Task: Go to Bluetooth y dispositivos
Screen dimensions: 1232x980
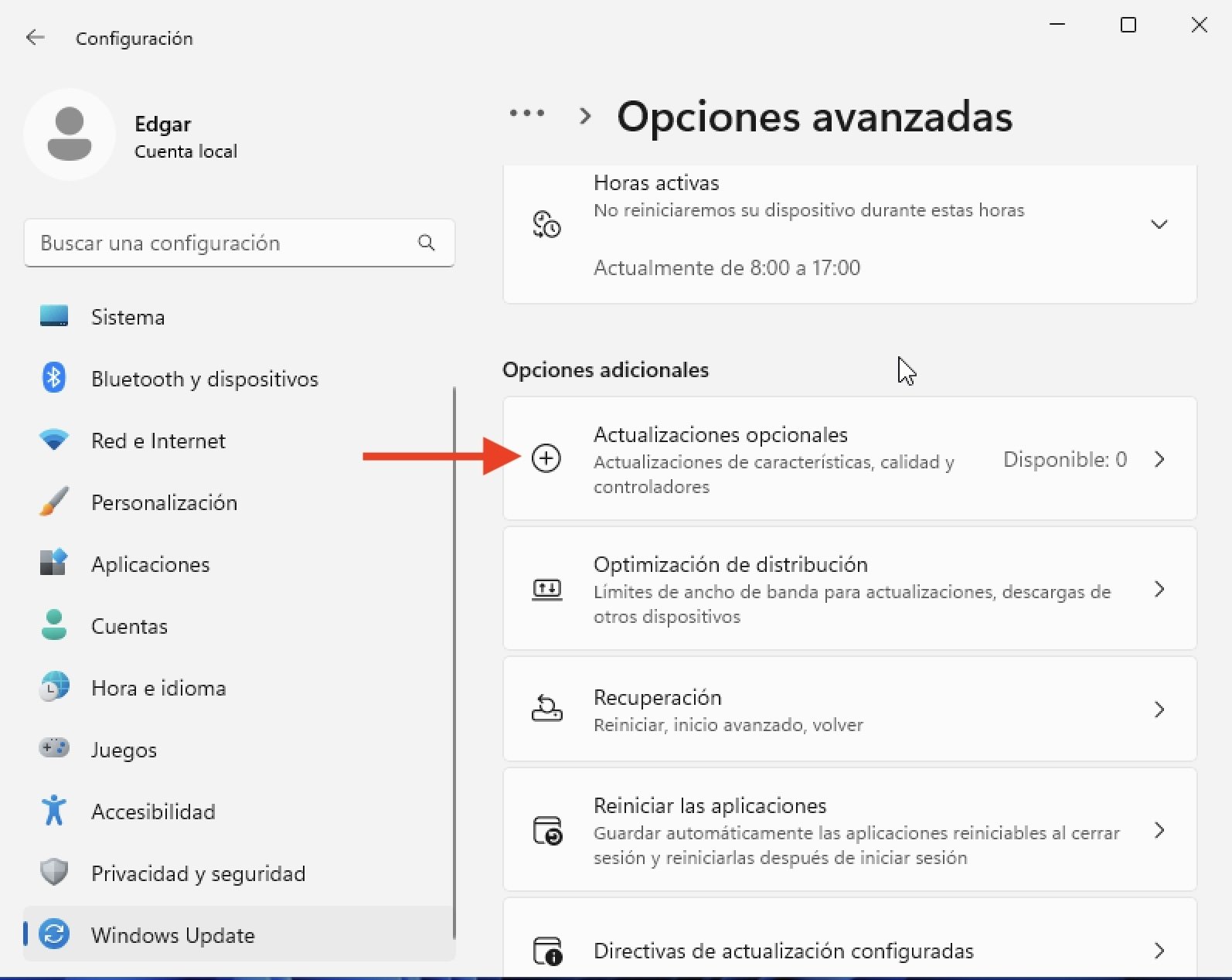Action: (239, 379)
